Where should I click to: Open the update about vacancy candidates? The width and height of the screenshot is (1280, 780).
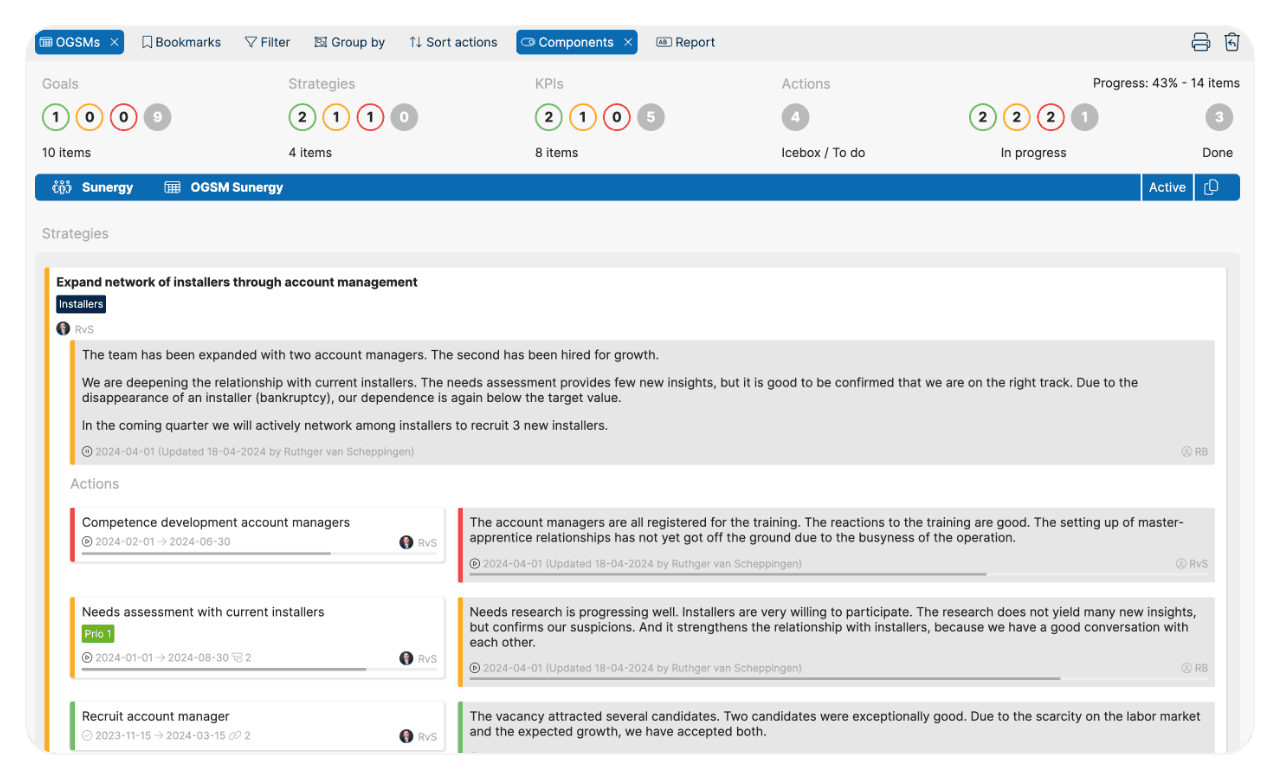click(836, 728)
